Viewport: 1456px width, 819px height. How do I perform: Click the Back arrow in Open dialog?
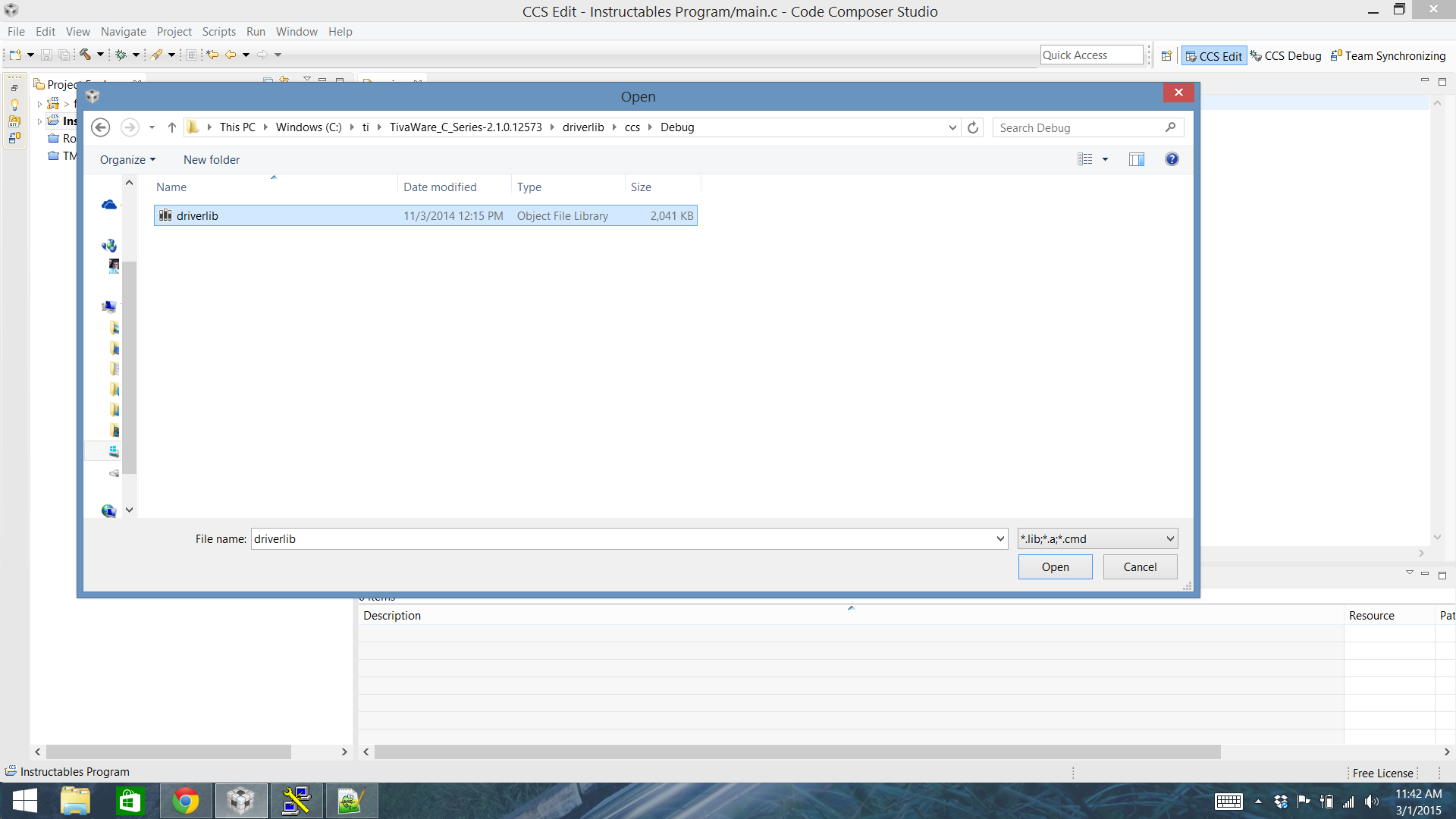101,127
